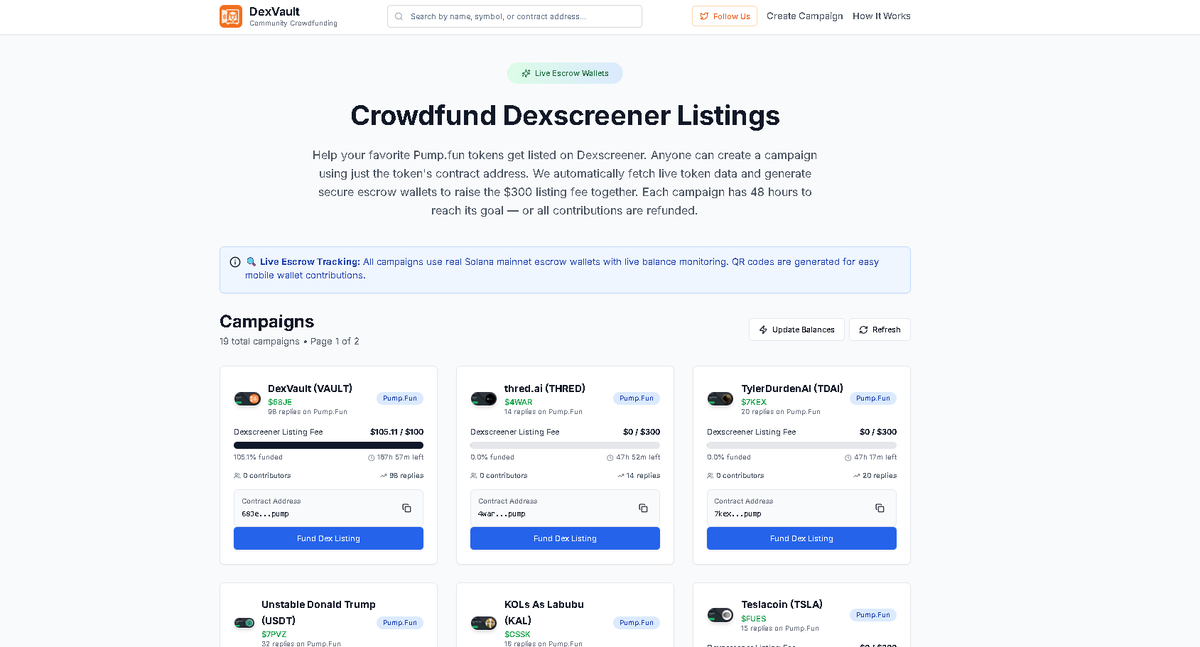Click Pump.Fun tag on DexVault card
Image resolution: width=1200 pixels, height=647 pixels.
click(x=400, y=398)
